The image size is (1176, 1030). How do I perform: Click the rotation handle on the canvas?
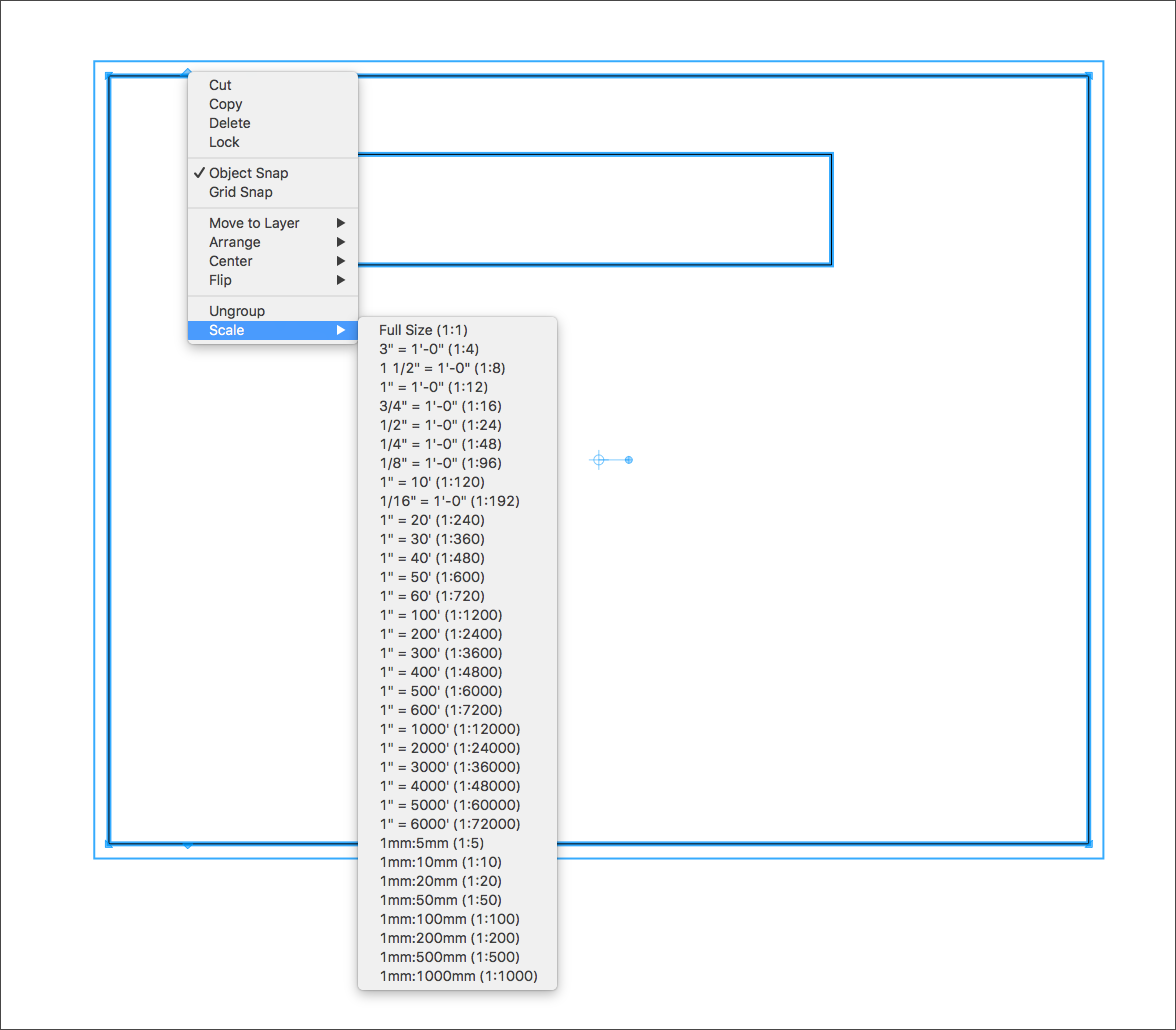[x=629, y=459]
